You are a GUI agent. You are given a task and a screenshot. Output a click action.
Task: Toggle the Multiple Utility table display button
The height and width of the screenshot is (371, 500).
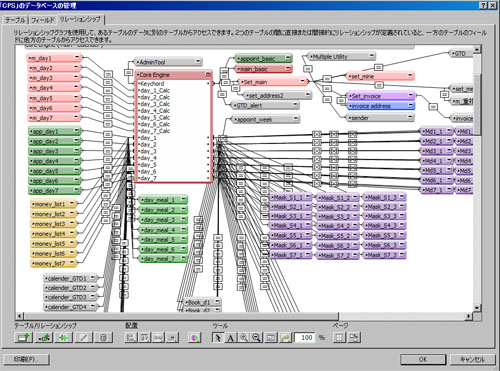point(372,56)
